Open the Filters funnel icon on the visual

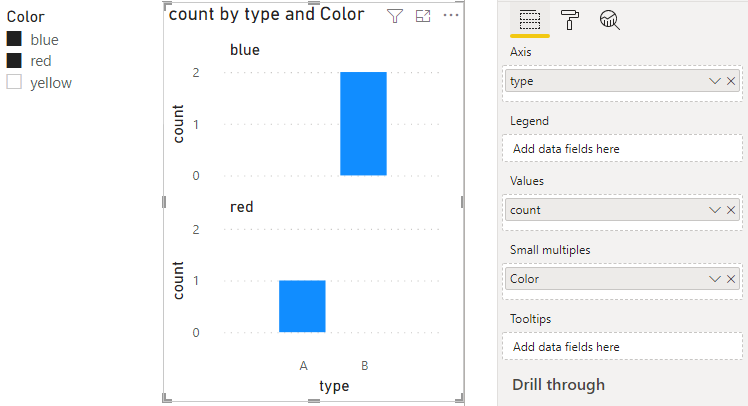tap(395, 16)
